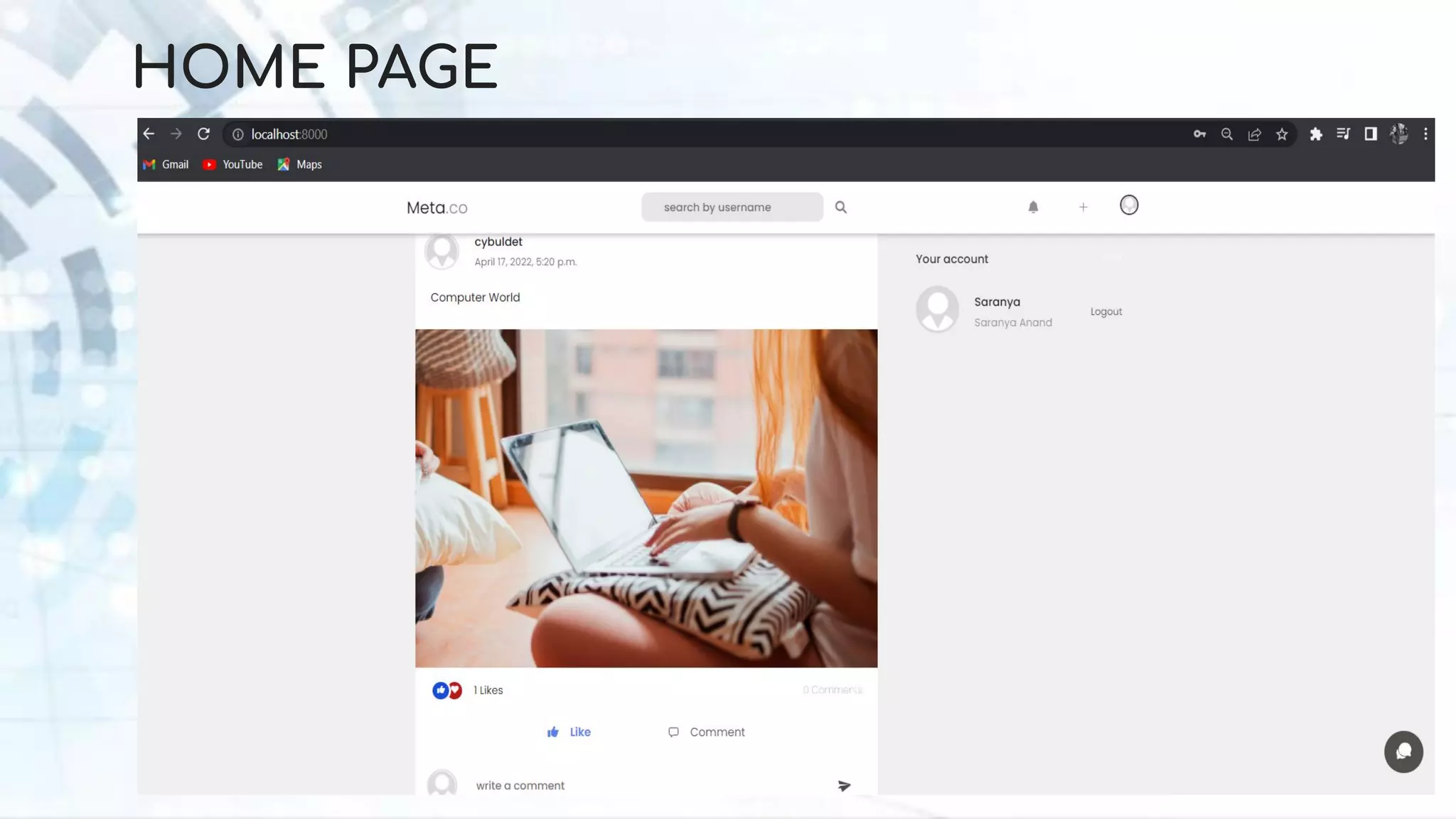Open the YouTube bookmark

[233, 164]
